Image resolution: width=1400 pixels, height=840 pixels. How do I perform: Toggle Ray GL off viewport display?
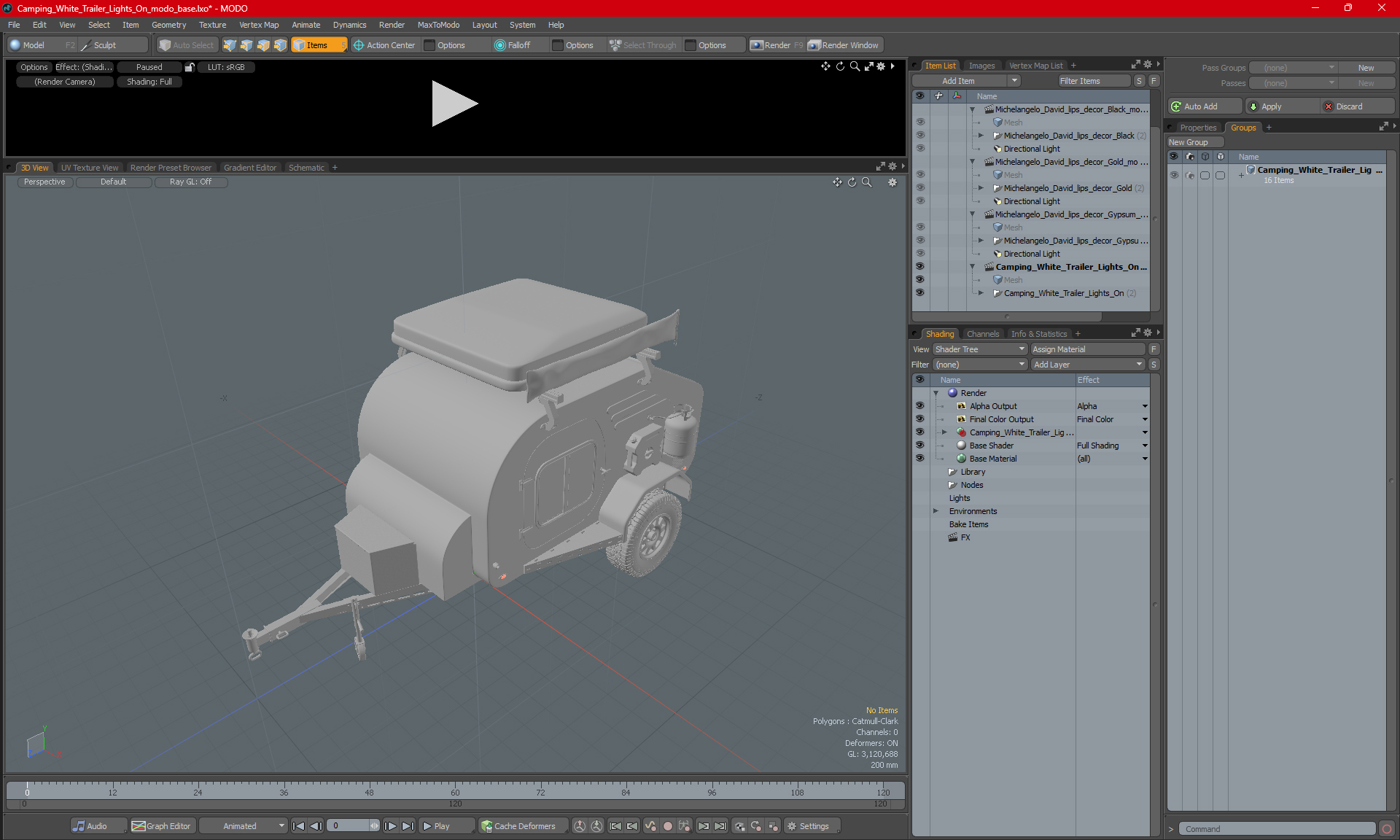tap(190, 182)
